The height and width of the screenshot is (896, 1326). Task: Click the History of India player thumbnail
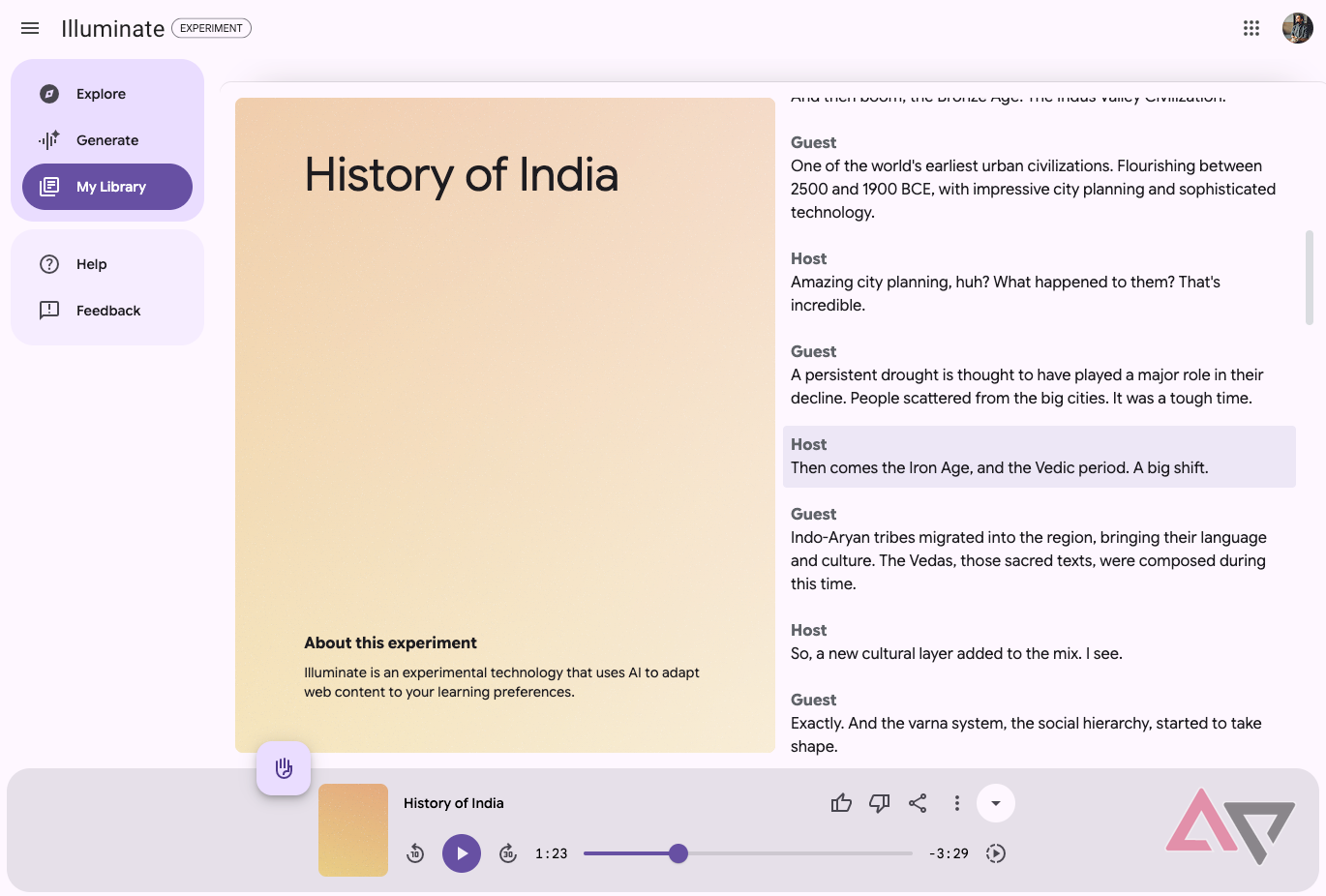coord(353,830)
